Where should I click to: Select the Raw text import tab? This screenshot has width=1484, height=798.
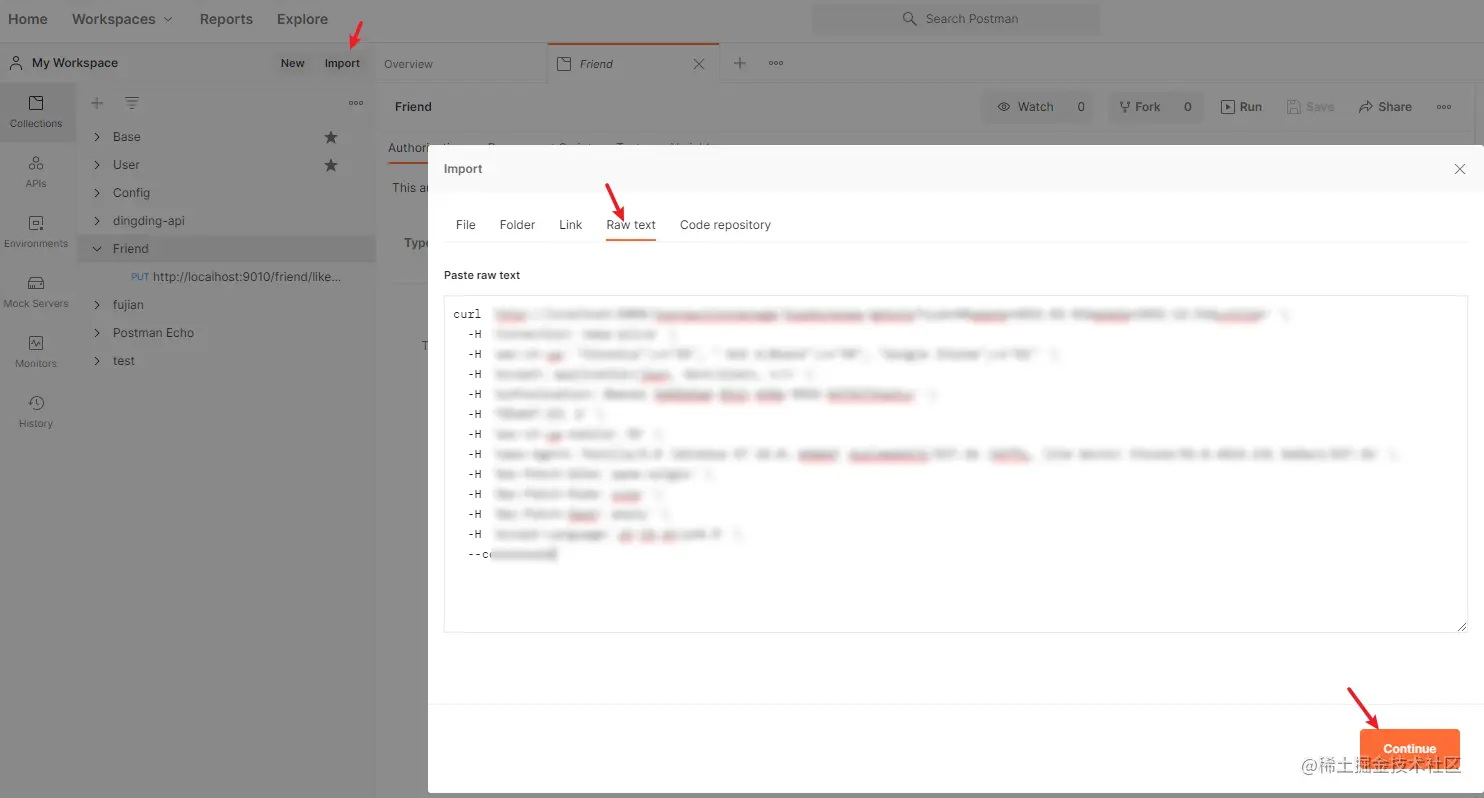pos(631,225)
